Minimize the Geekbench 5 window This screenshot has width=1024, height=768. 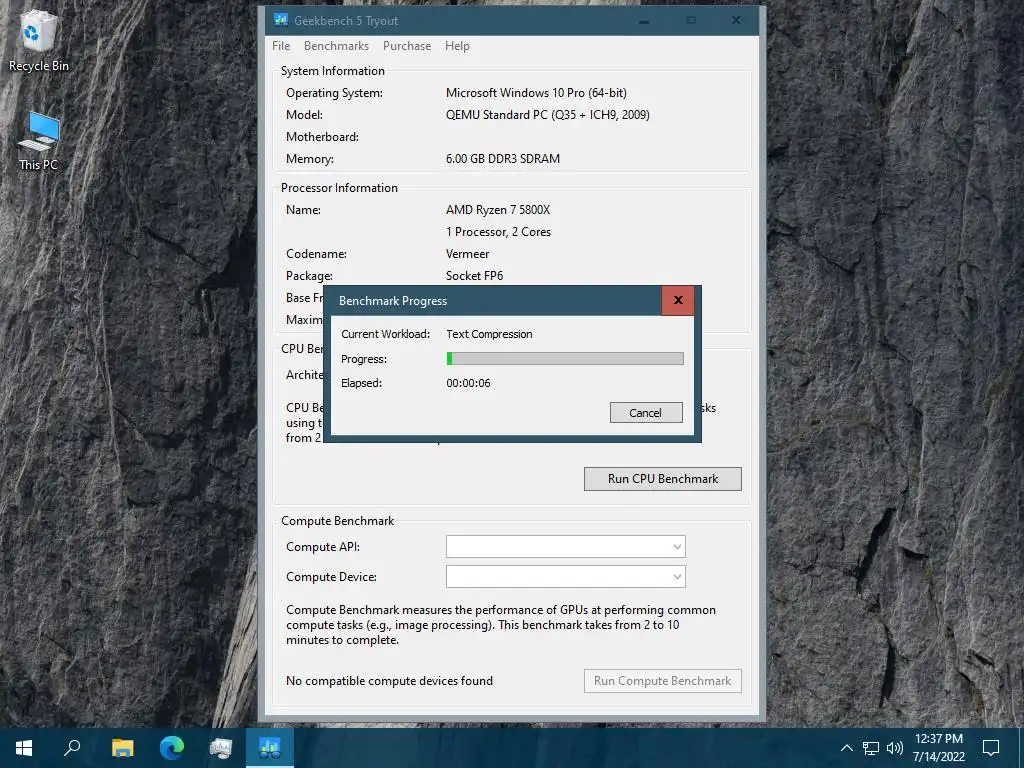644,21
